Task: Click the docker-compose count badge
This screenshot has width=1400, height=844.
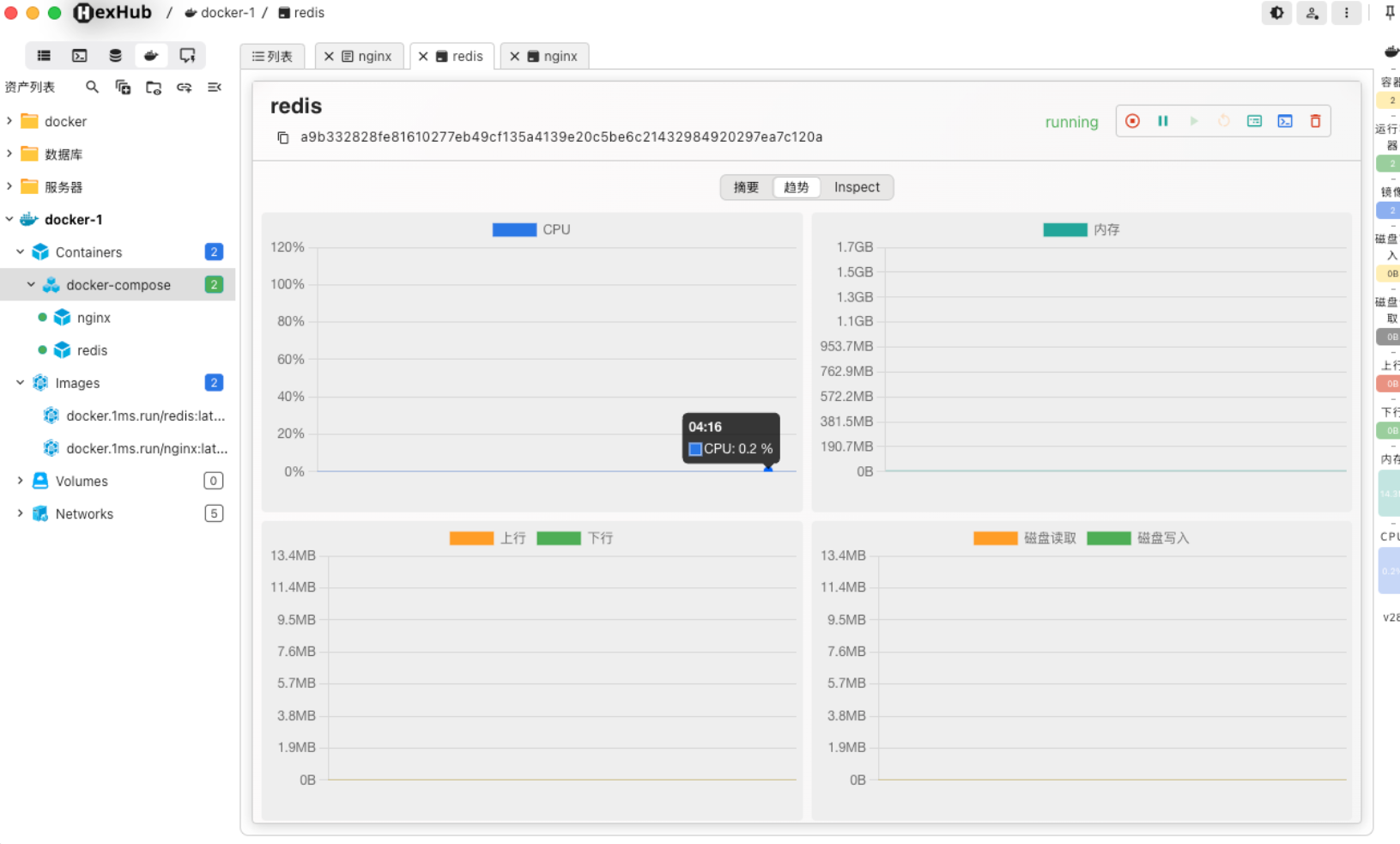Action: 214,284
